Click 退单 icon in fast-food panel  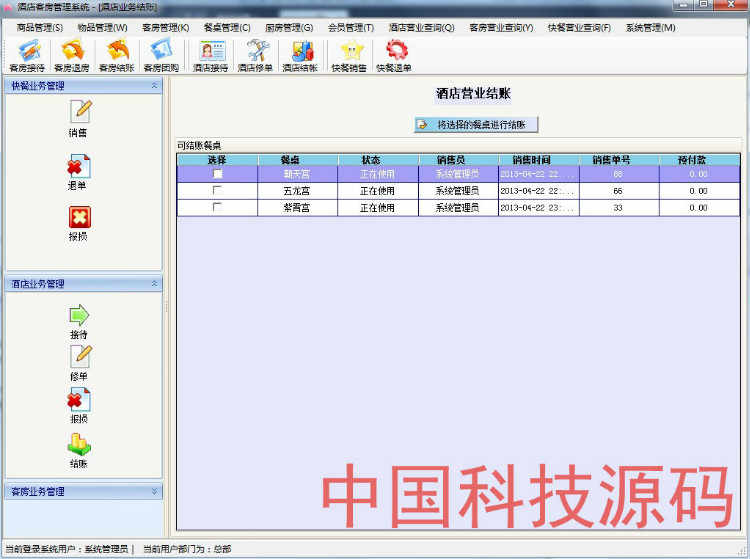78,172
